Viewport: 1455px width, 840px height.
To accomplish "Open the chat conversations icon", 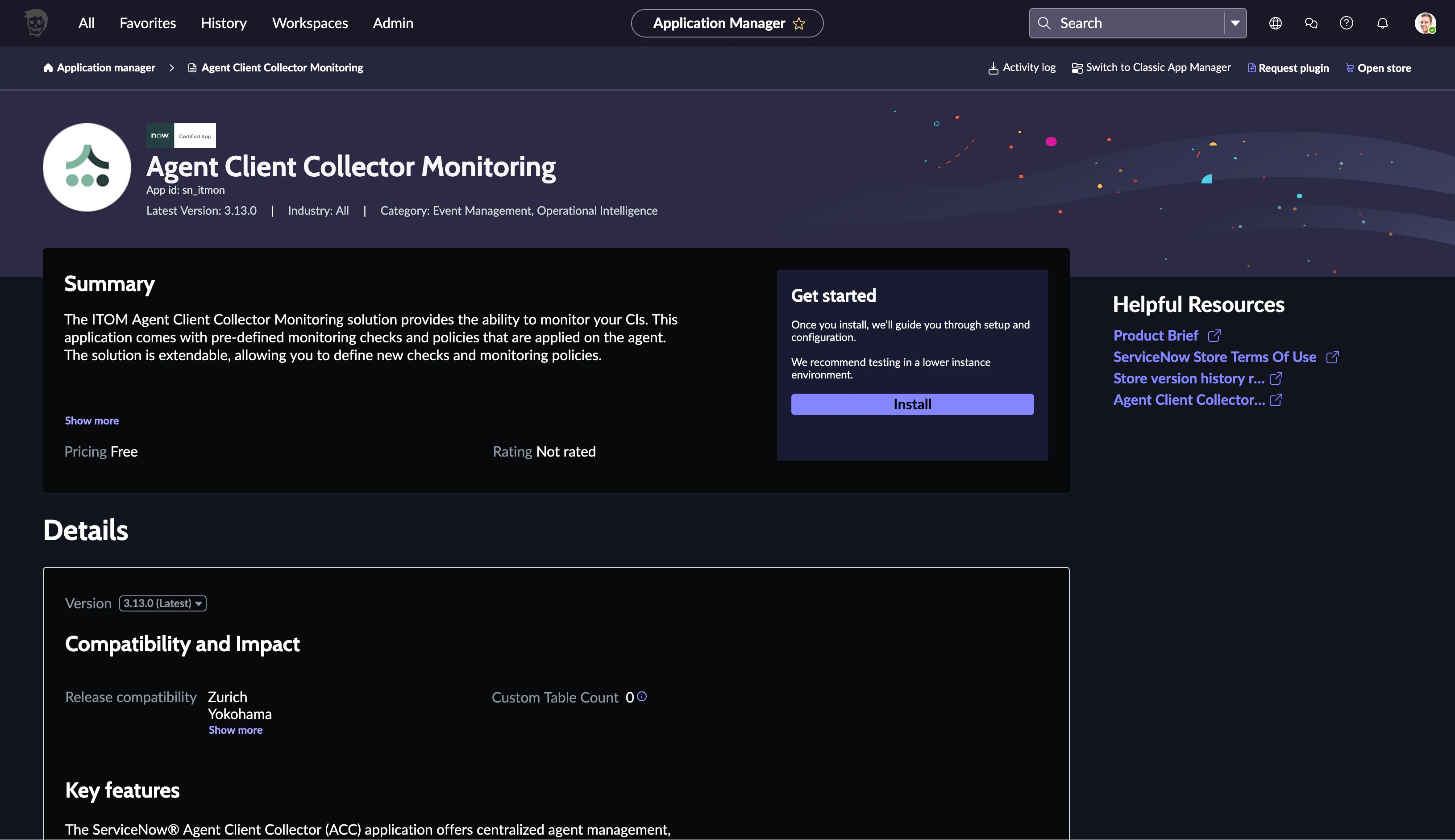I will 1311,23.
